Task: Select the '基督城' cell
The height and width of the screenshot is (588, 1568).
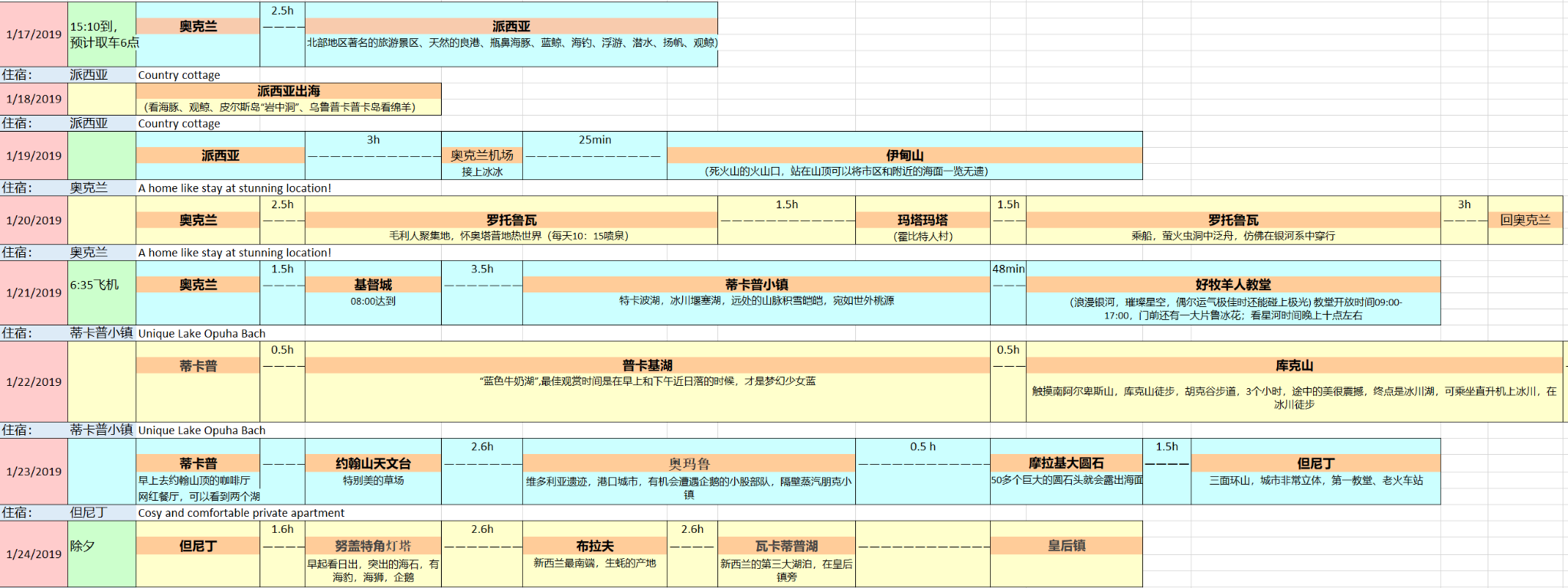Action: click(x=373, y=285)
